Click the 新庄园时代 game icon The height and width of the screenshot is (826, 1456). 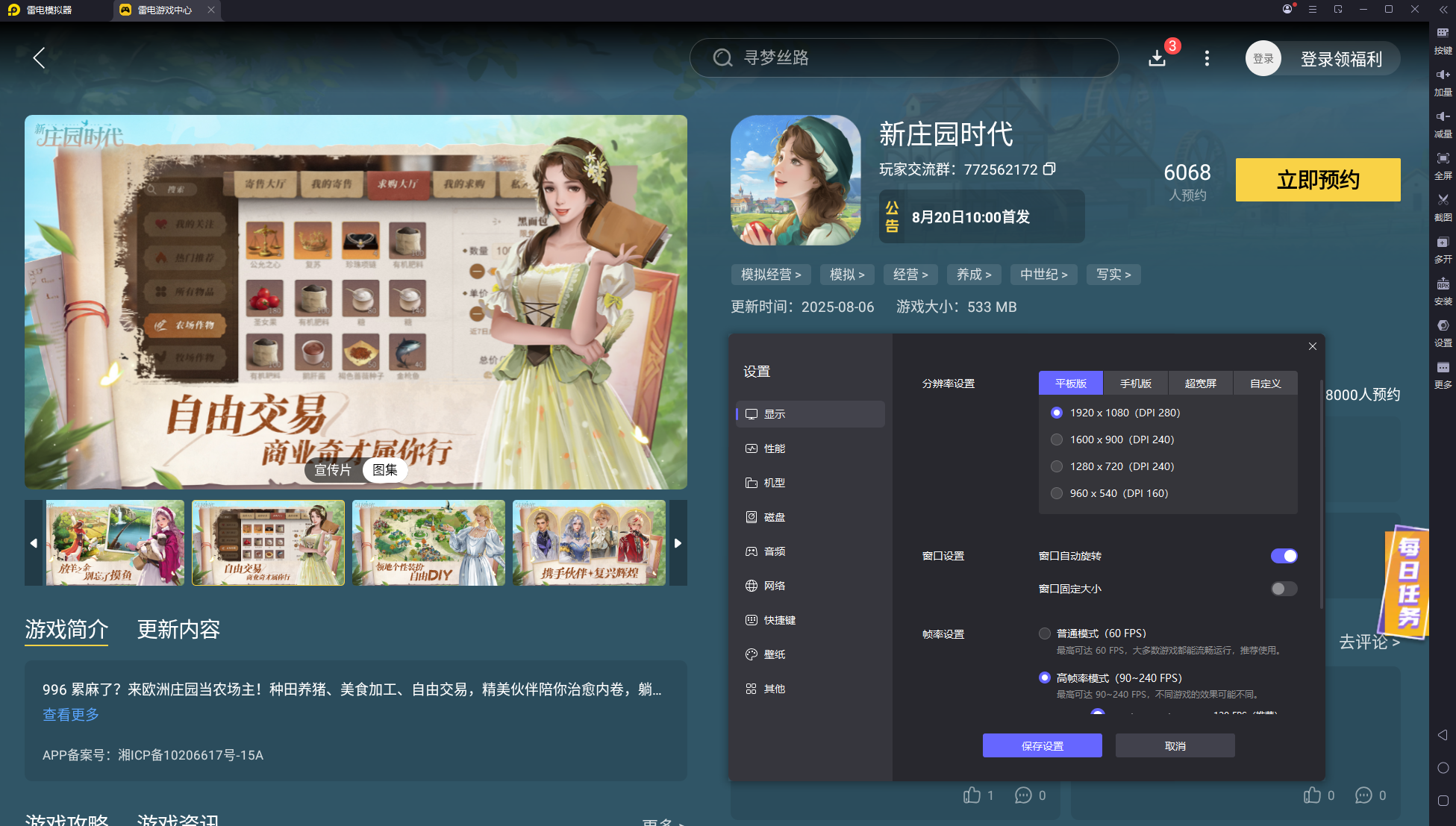[x=796, y=180]
